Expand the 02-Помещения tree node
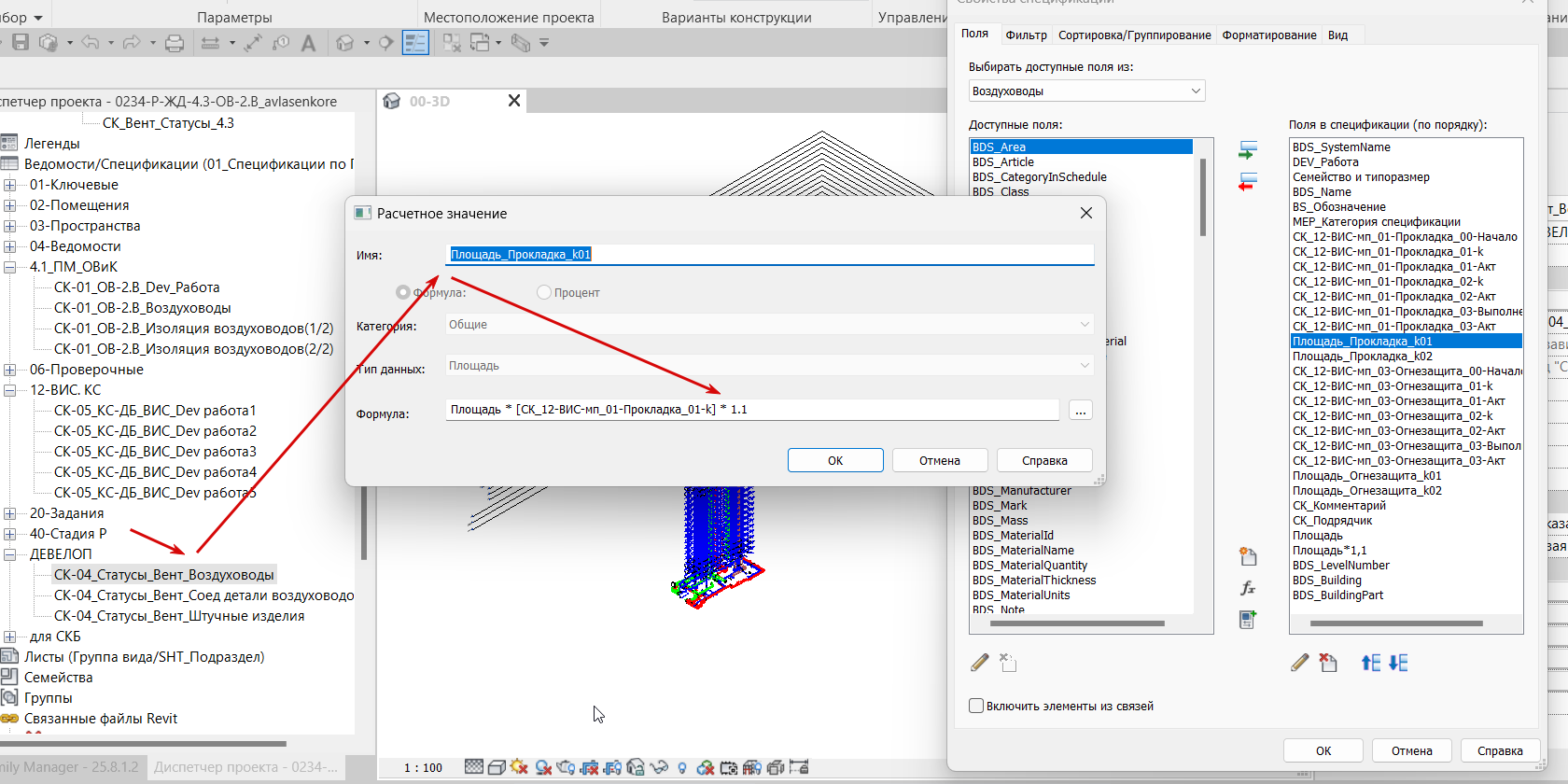Viewport: 1568px width, 784px height. (x=10, y=205)
